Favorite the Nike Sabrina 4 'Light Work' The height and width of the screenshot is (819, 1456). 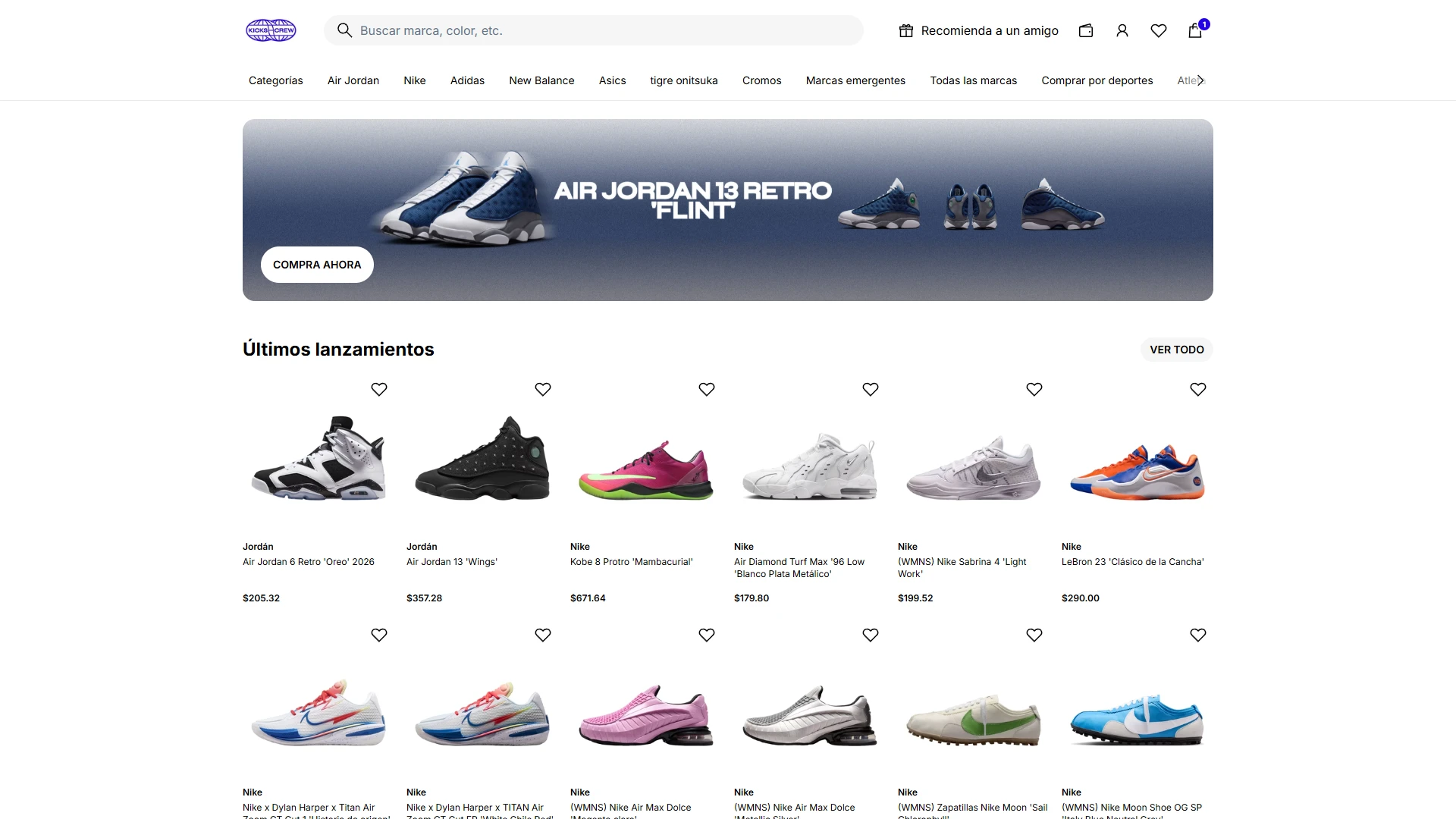(1034, 389)
